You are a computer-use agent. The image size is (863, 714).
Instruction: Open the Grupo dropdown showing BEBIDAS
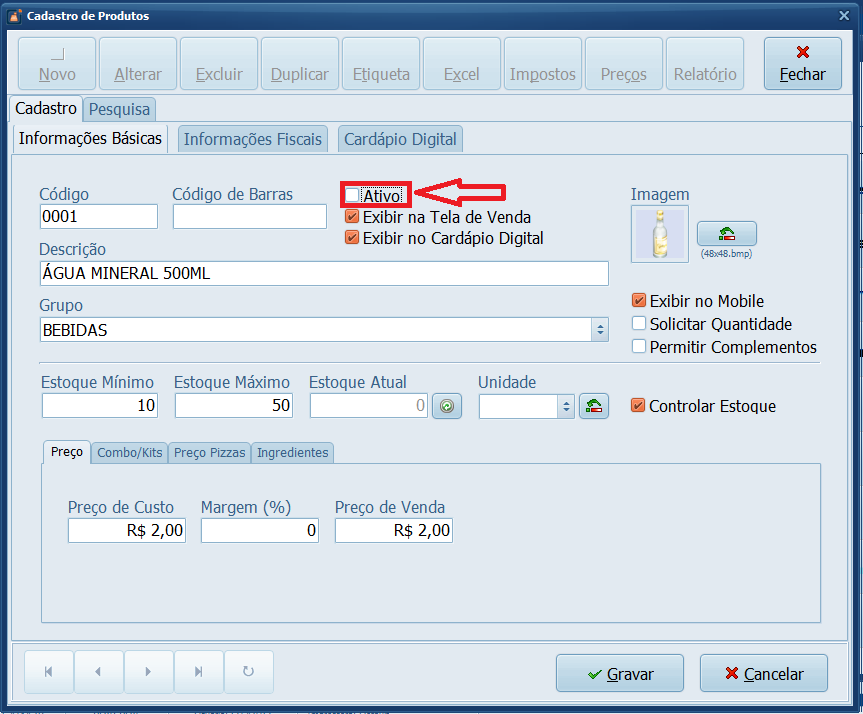coord(599,330)
